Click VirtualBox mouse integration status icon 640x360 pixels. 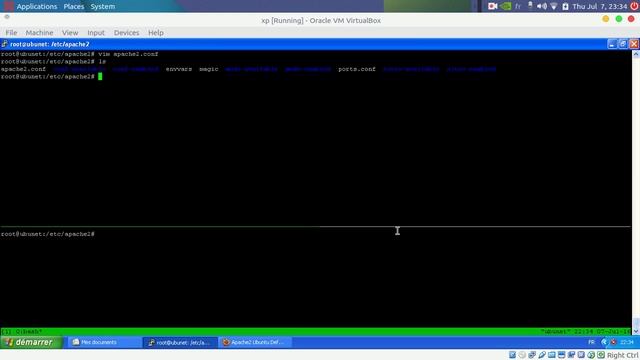[x=591, y=355]
